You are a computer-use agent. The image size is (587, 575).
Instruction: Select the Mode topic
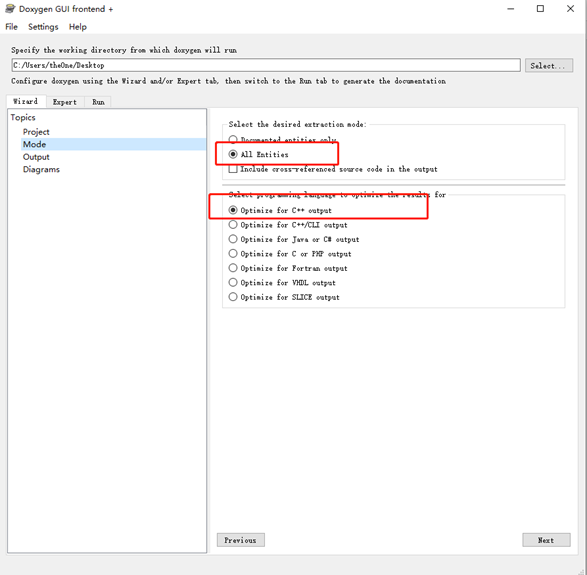tap(113, 144)
